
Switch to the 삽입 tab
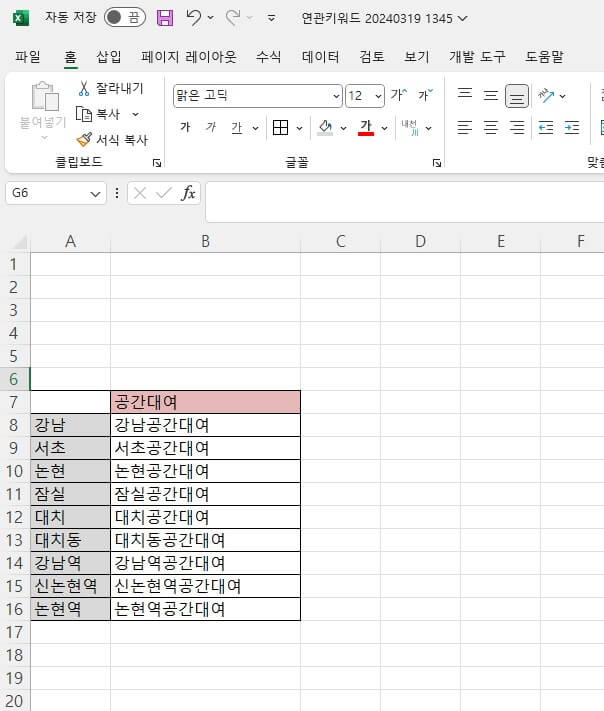[109, 57]
